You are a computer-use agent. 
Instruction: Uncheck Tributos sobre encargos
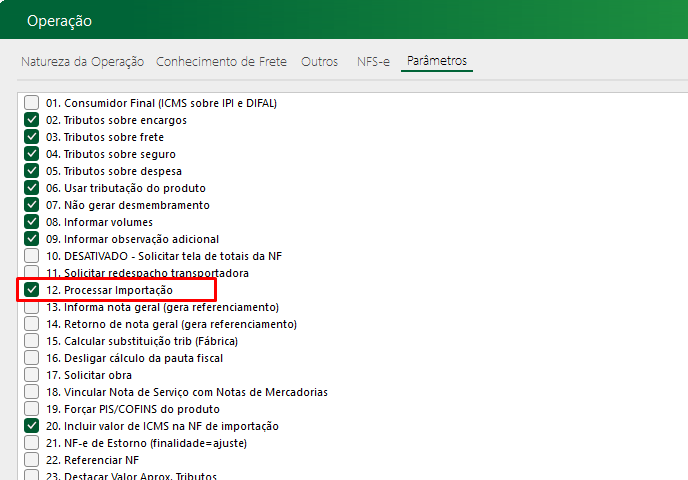pos(32,120)
